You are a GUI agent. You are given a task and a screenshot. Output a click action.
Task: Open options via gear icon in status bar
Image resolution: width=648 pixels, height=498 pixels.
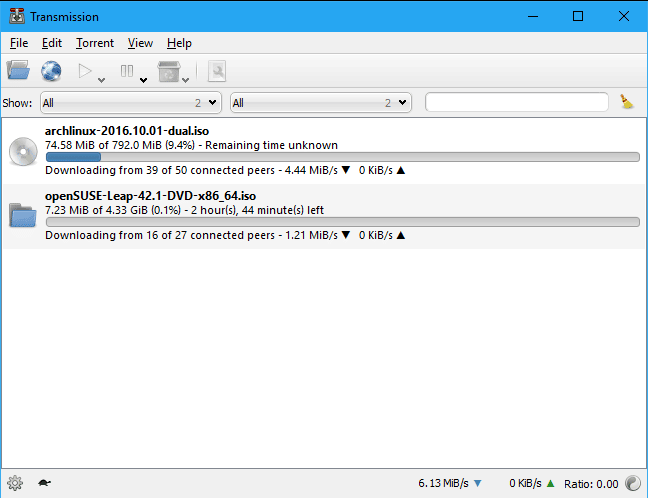[15, 483]
